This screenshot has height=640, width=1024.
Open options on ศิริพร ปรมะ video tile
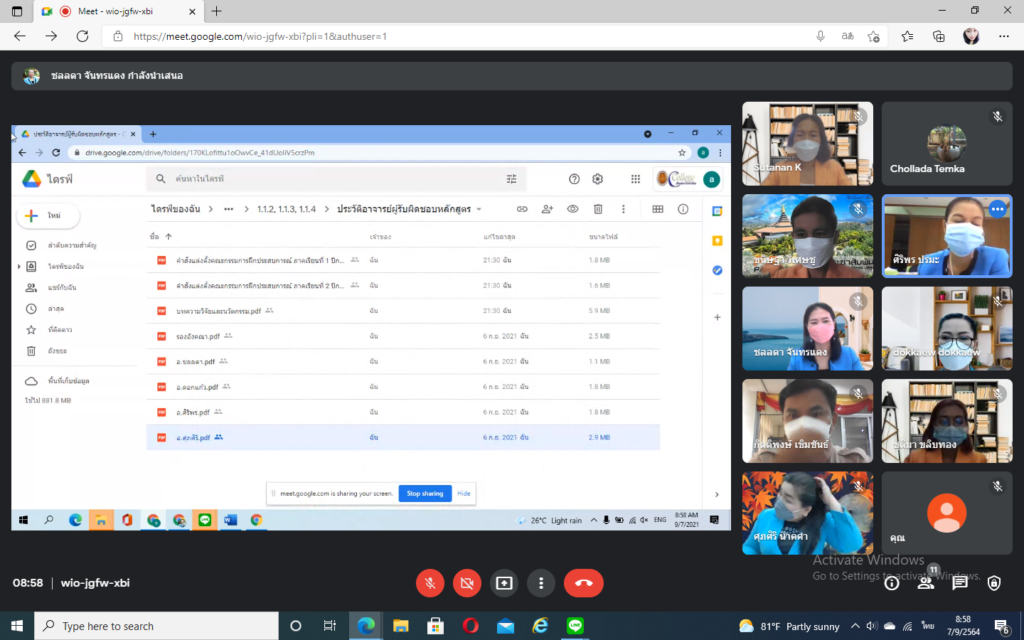tap(996, 209)
